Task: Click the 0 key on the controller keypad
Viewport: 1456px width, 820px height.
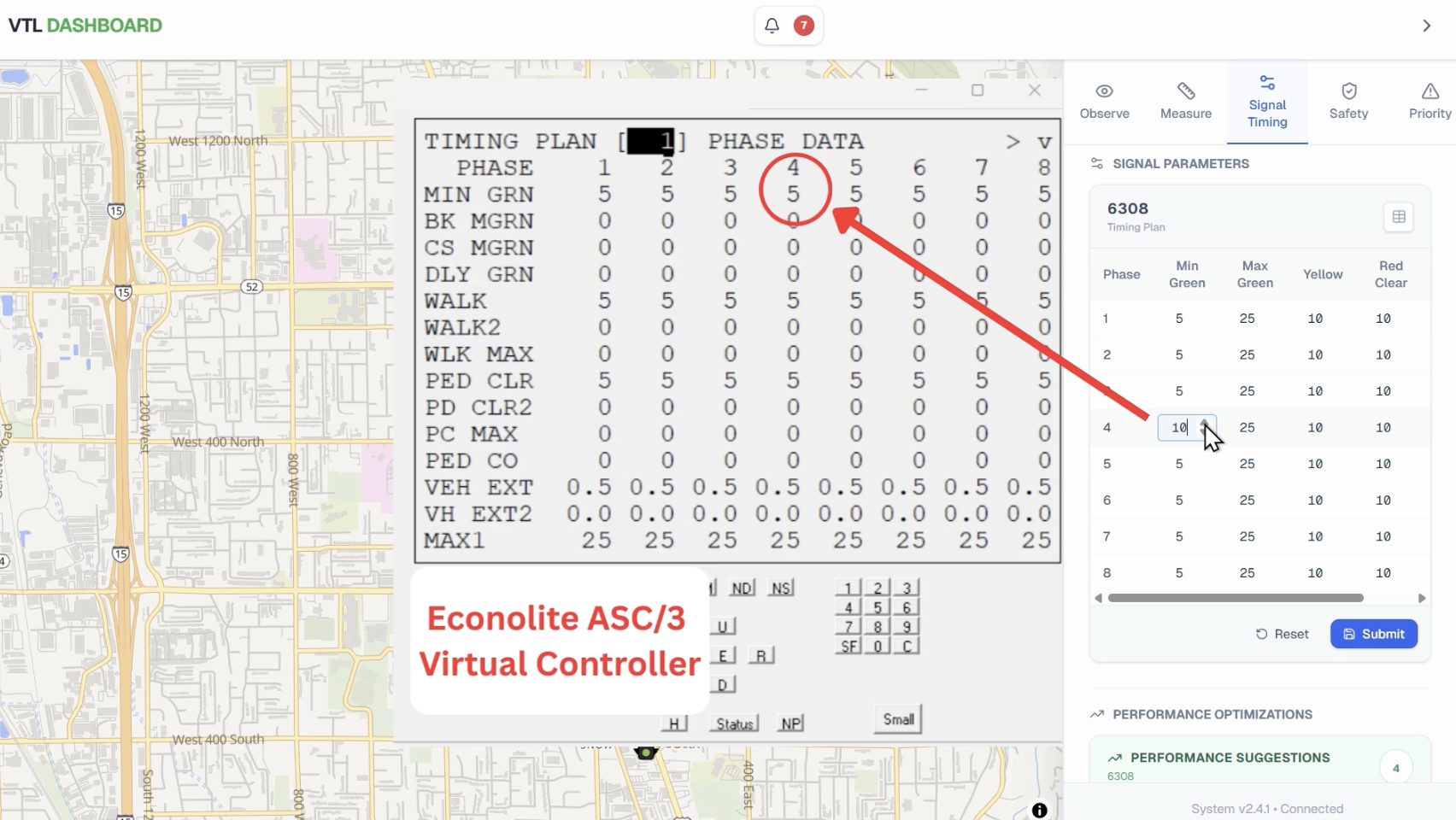Action: pos(878,646)
